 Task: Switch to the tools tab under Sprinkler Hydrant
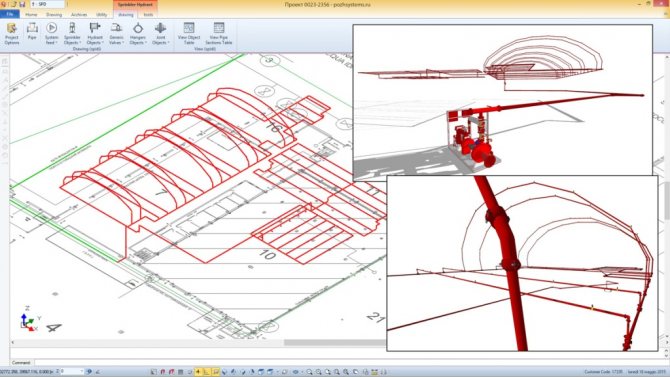pos(148,15)
